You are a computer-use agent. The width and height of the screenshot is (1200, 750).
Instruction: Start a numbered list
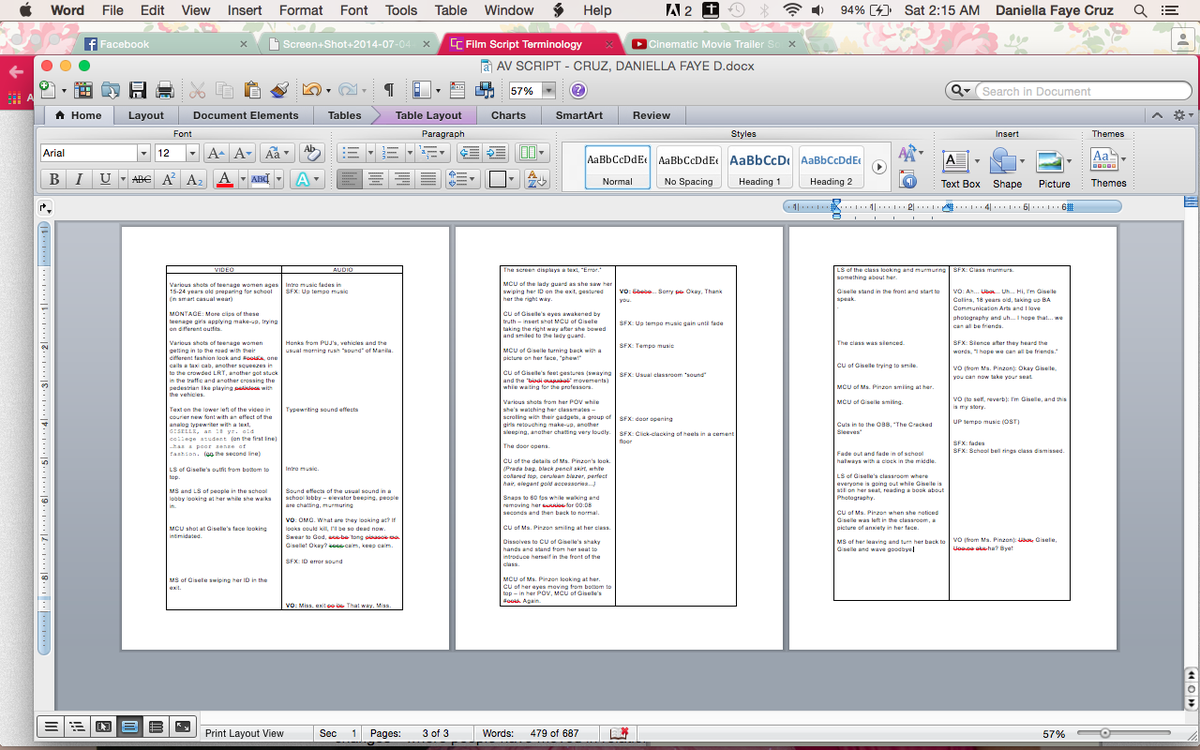coord(390,153)
